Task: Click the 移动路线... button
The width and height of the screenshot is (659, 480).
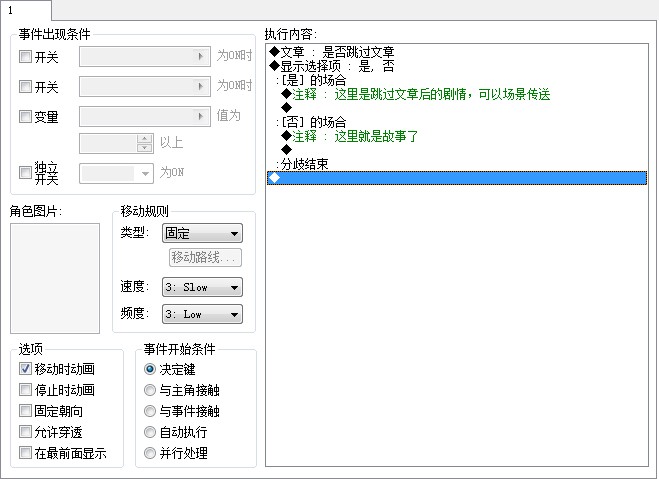Action: [206, 258]
